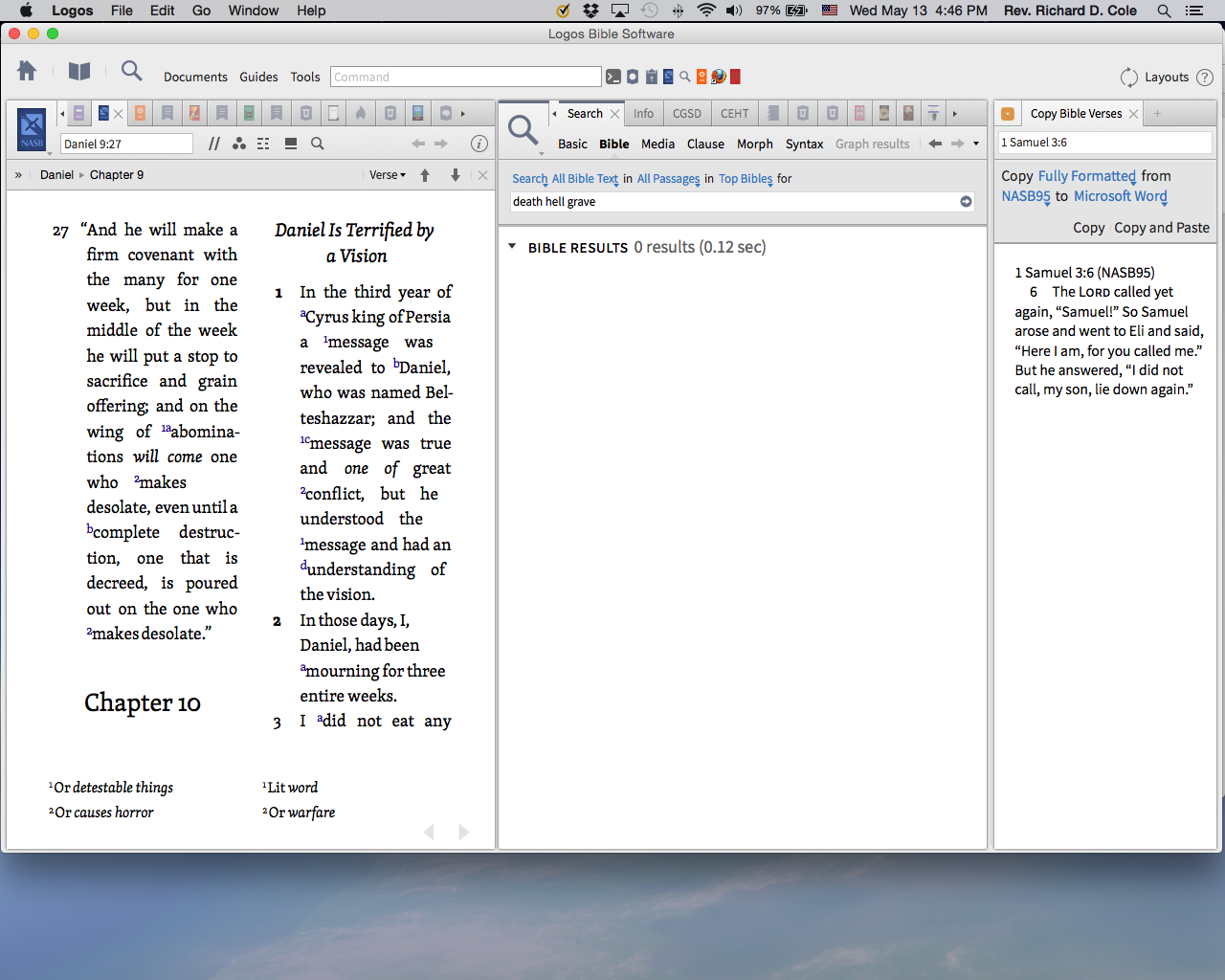
Task: Open the Tools menu
Action: tap(305, 78)
